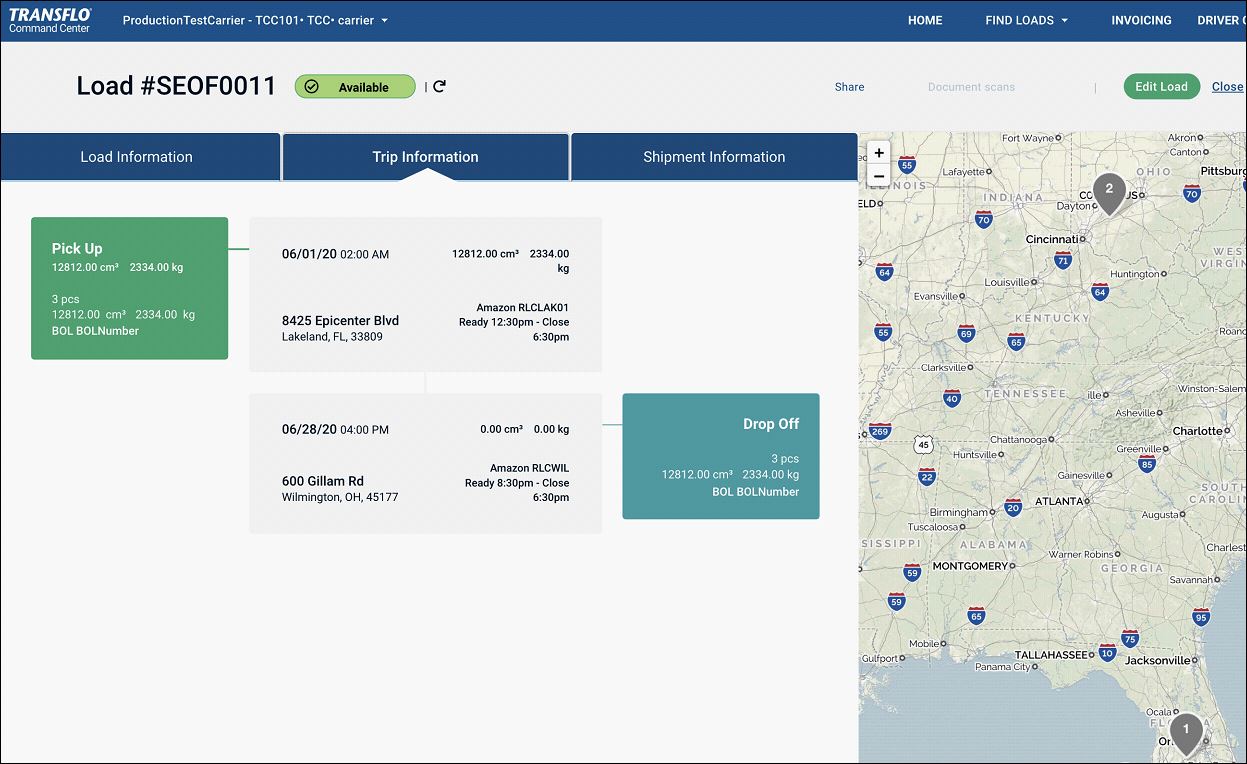Click the refresh icon beside the Available badge

438,86
